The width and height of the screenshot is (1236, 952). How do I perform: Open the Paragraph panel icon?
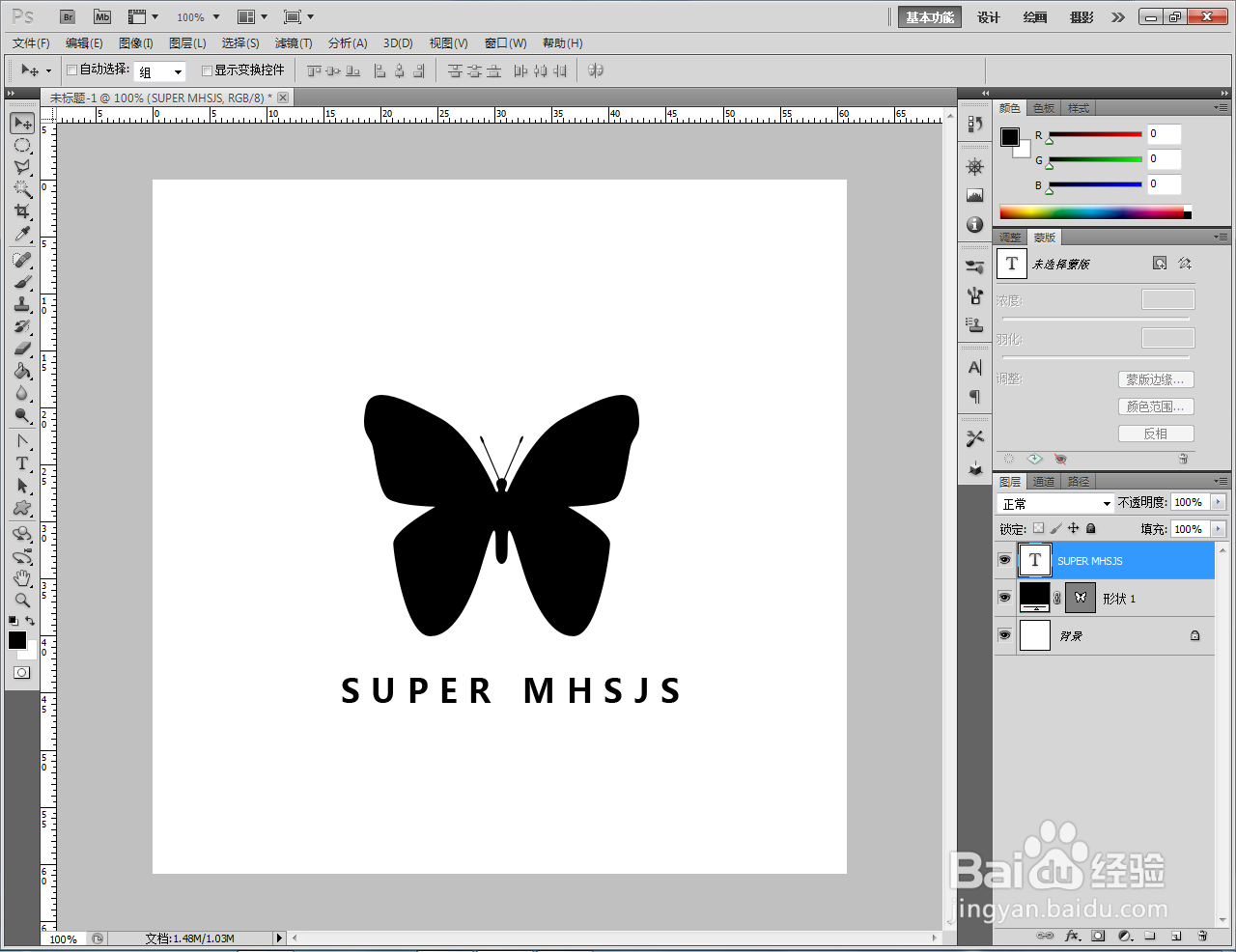click(x=974, y=396)
